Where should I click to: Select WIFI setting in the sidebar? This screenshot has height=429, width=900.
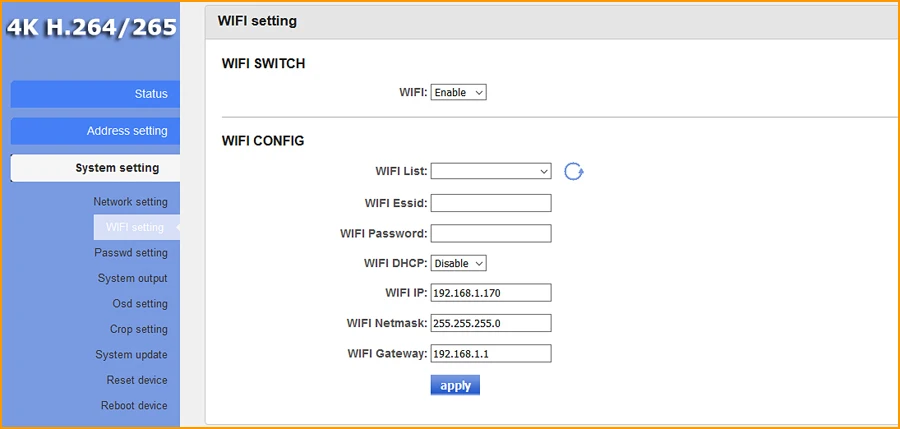[x=137, y=227]
